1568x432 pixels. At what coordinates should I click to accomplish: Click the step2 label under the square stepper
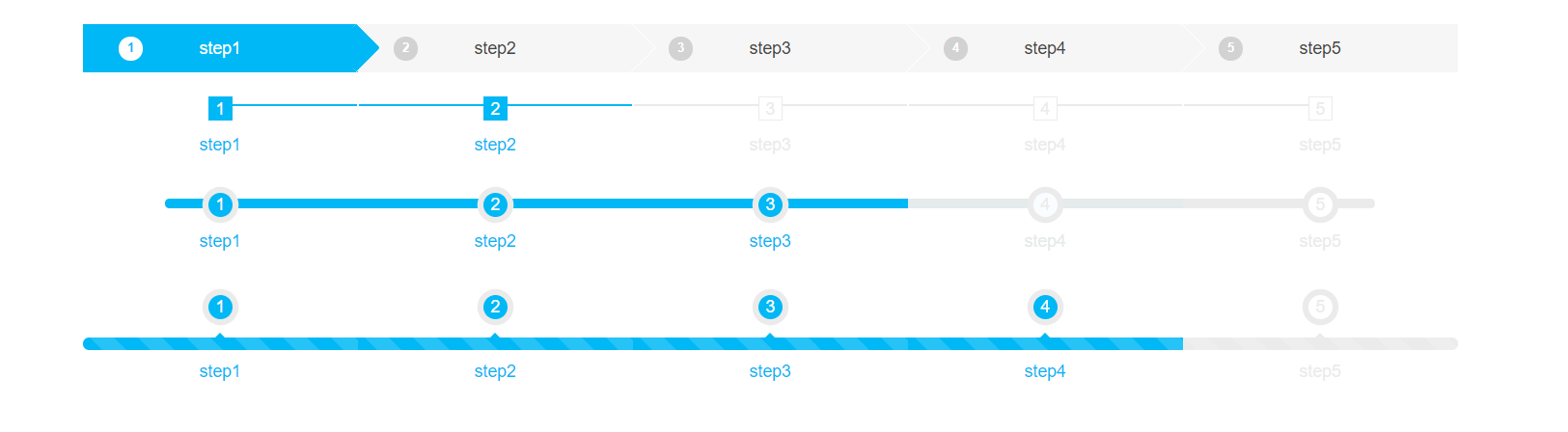coord(495,145)
